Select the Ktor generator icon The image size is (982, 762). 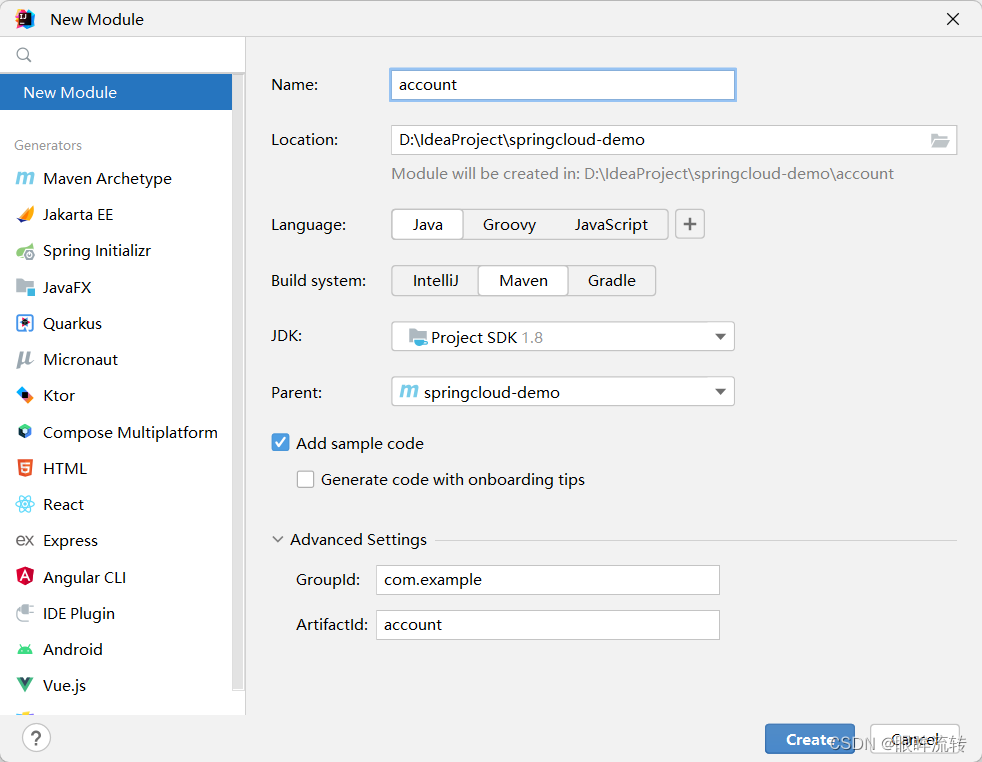(24, 396)
